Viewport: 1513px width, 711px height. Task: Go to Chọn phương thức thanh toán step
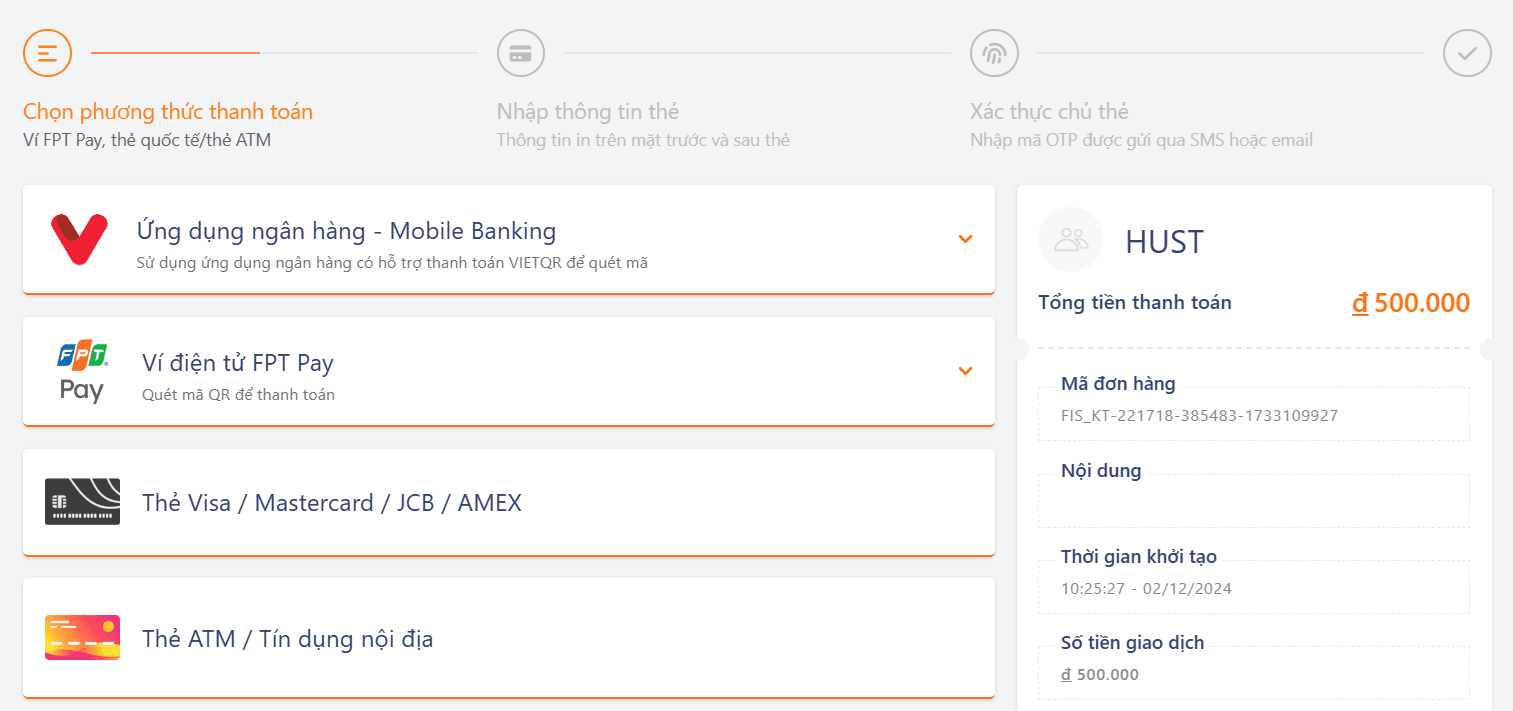tap(168, 112)
